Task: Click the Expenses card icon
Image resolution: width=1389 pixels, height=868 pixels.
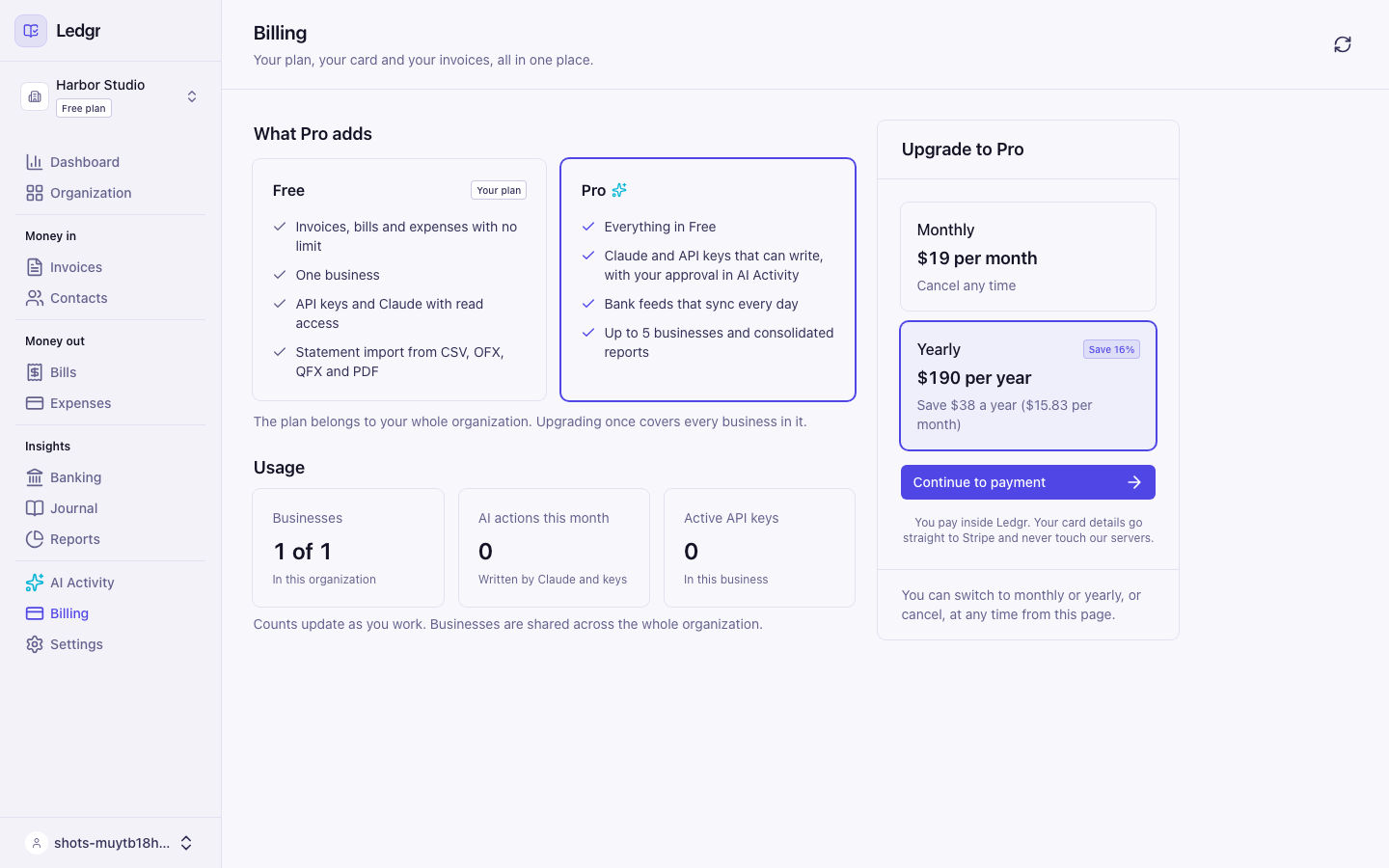Action: coord(35,403)
